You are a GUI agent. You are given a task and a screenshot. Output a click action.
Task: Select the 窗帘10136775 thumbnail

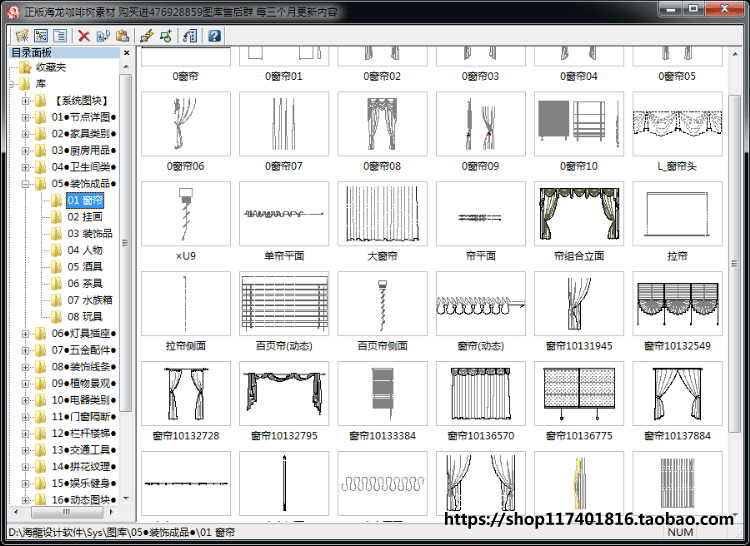coord(579,393)
